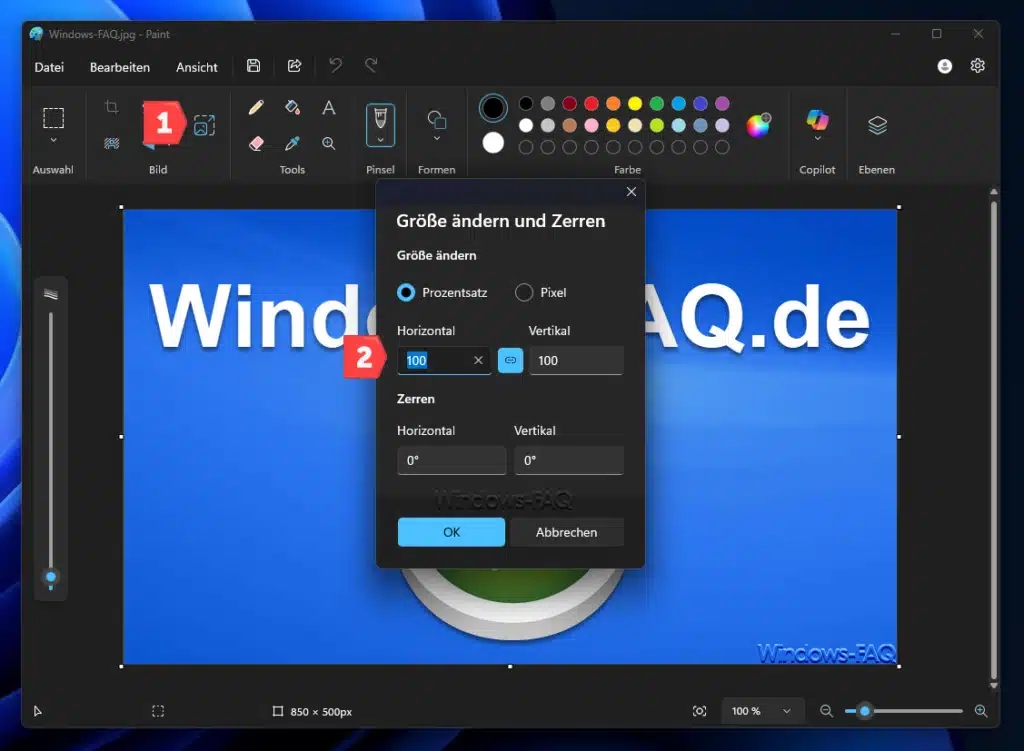Confirm the resize dialog with OK
Screen dimensions: 1024x751
click(451, 532)
